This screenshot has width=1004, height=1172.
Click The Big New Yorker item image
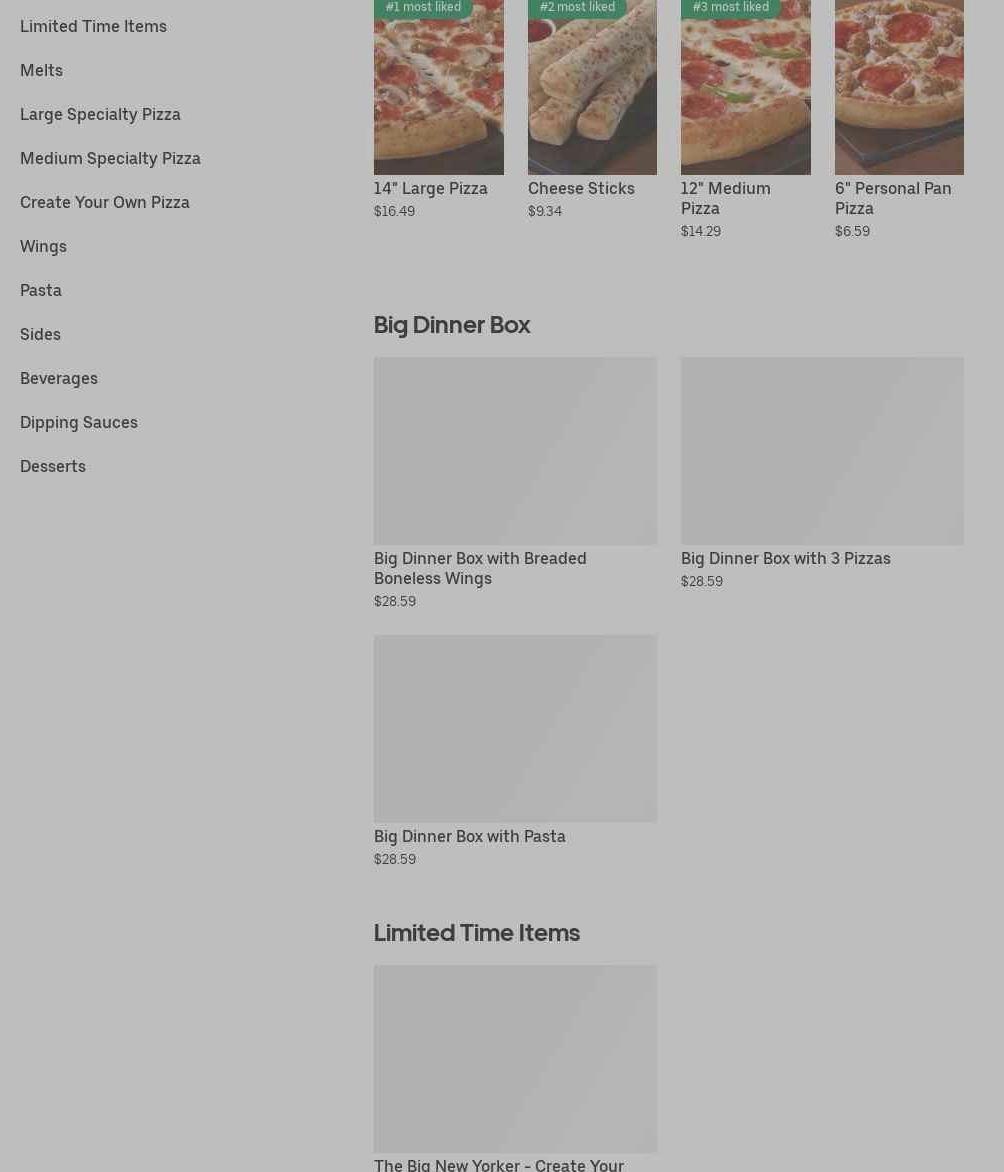tap(515, 1058)
